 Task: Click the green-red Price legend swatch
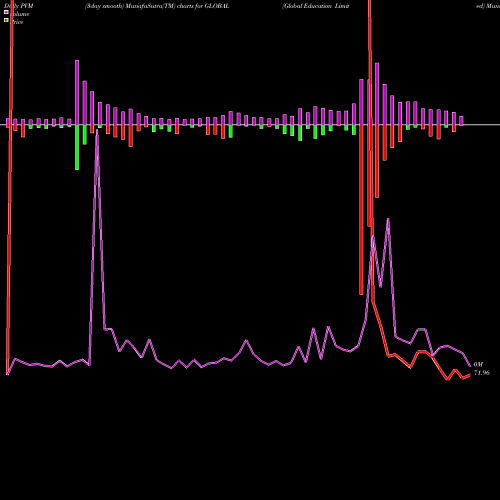(x=6, y=20)
